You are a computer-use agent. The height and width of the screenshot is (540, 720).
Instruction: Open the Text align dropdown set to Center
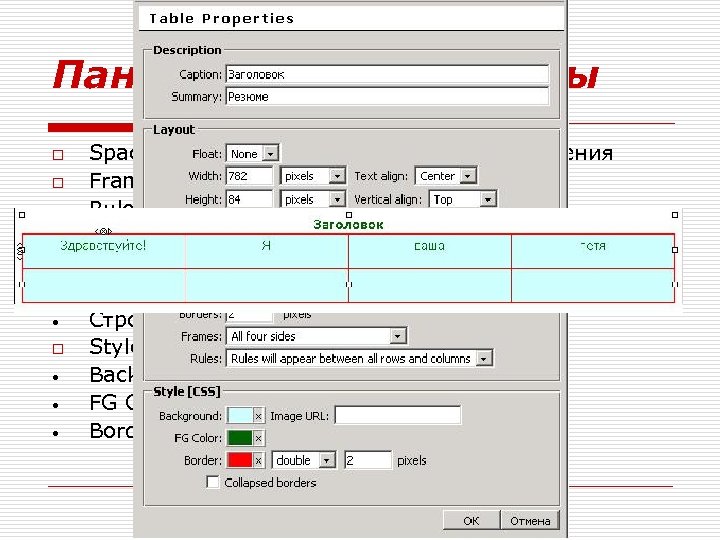coord(445,176)
